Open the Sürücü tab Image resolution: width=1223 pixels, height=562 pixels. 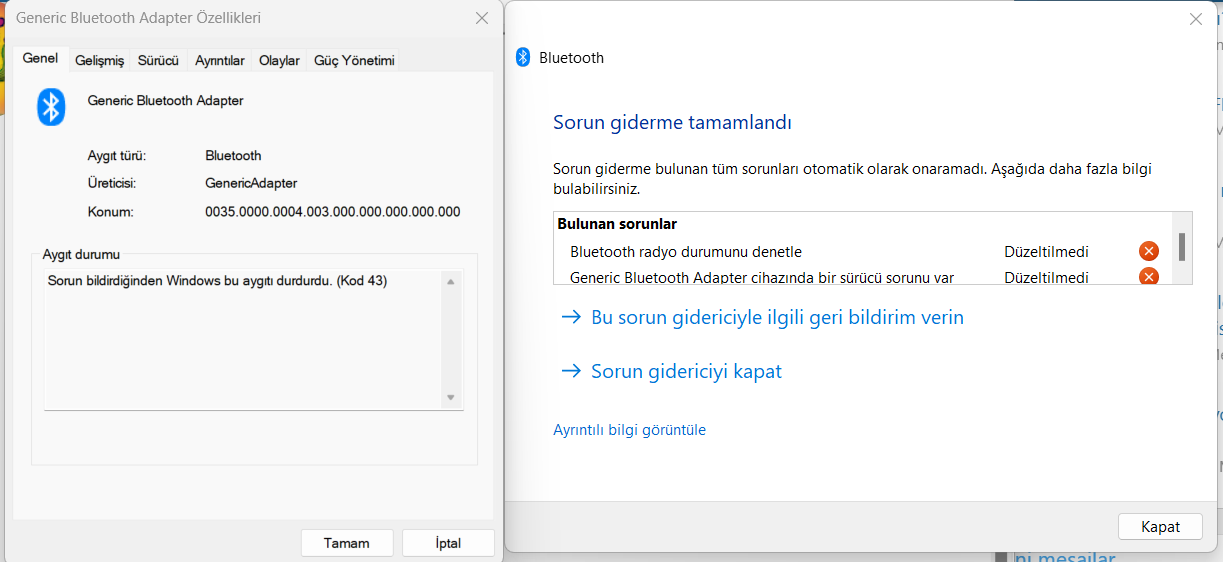[x=158, y=61]
